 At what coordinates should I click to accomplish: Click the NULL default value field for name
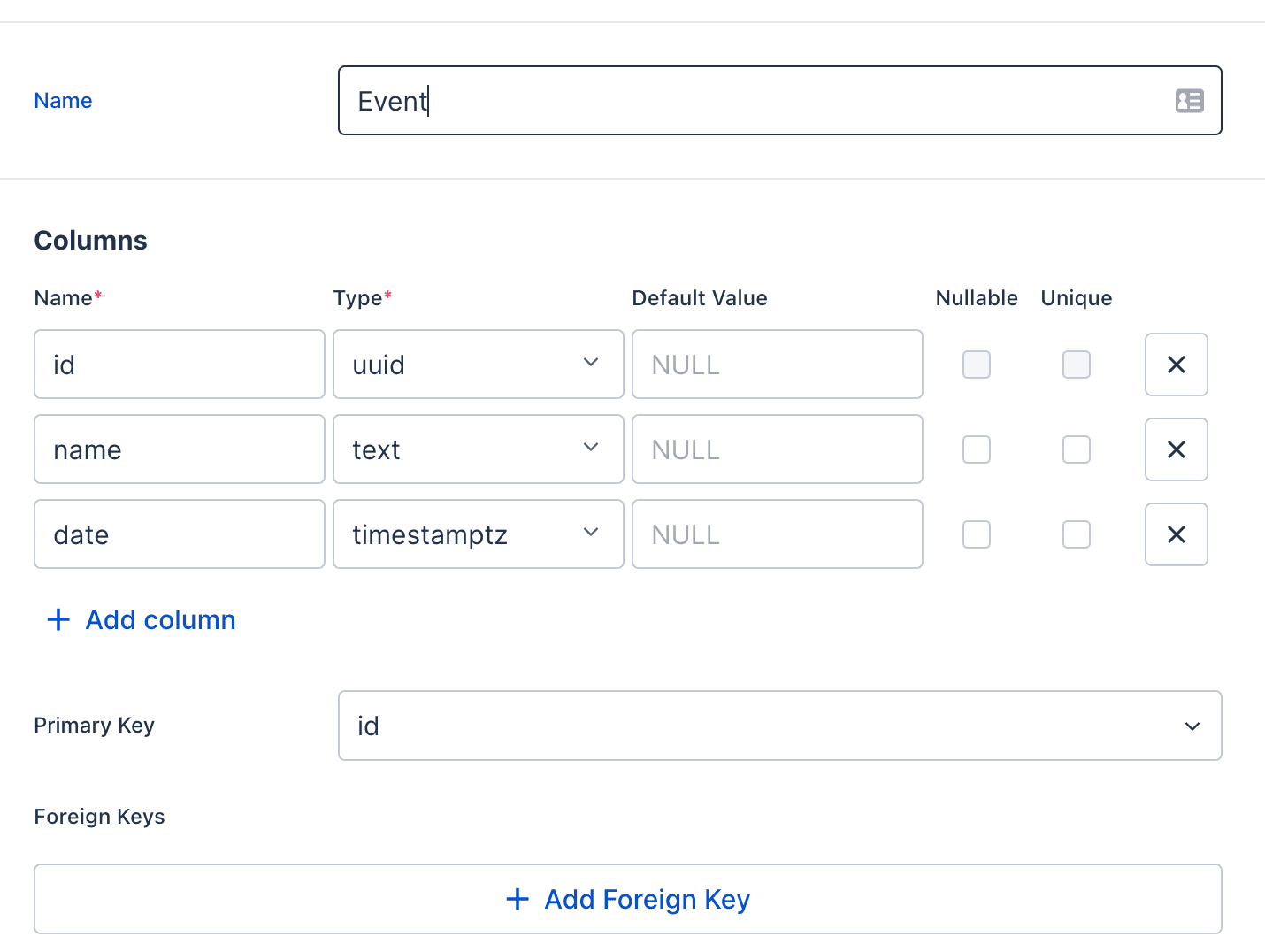pyautogui.click(x=777, y=449)
